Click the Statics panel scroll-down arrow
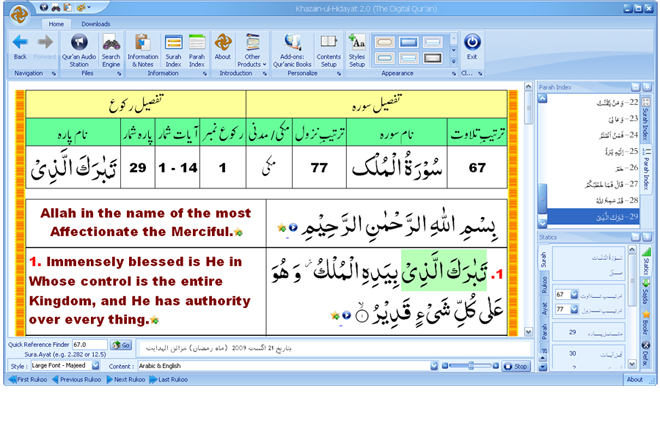This screenshot has width=660, height=440. click(632, 363)
